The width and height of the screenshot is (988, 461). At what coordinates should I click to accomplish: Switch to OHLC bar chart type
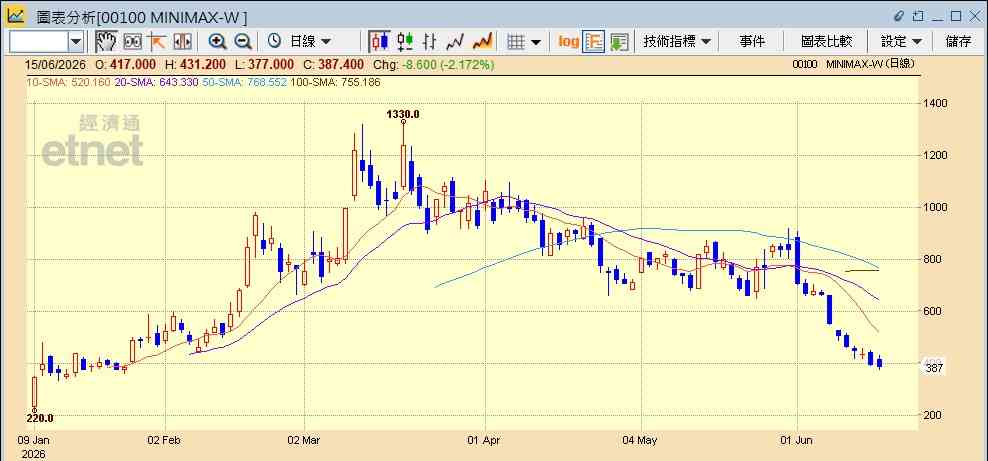click(x=430, y=42)
